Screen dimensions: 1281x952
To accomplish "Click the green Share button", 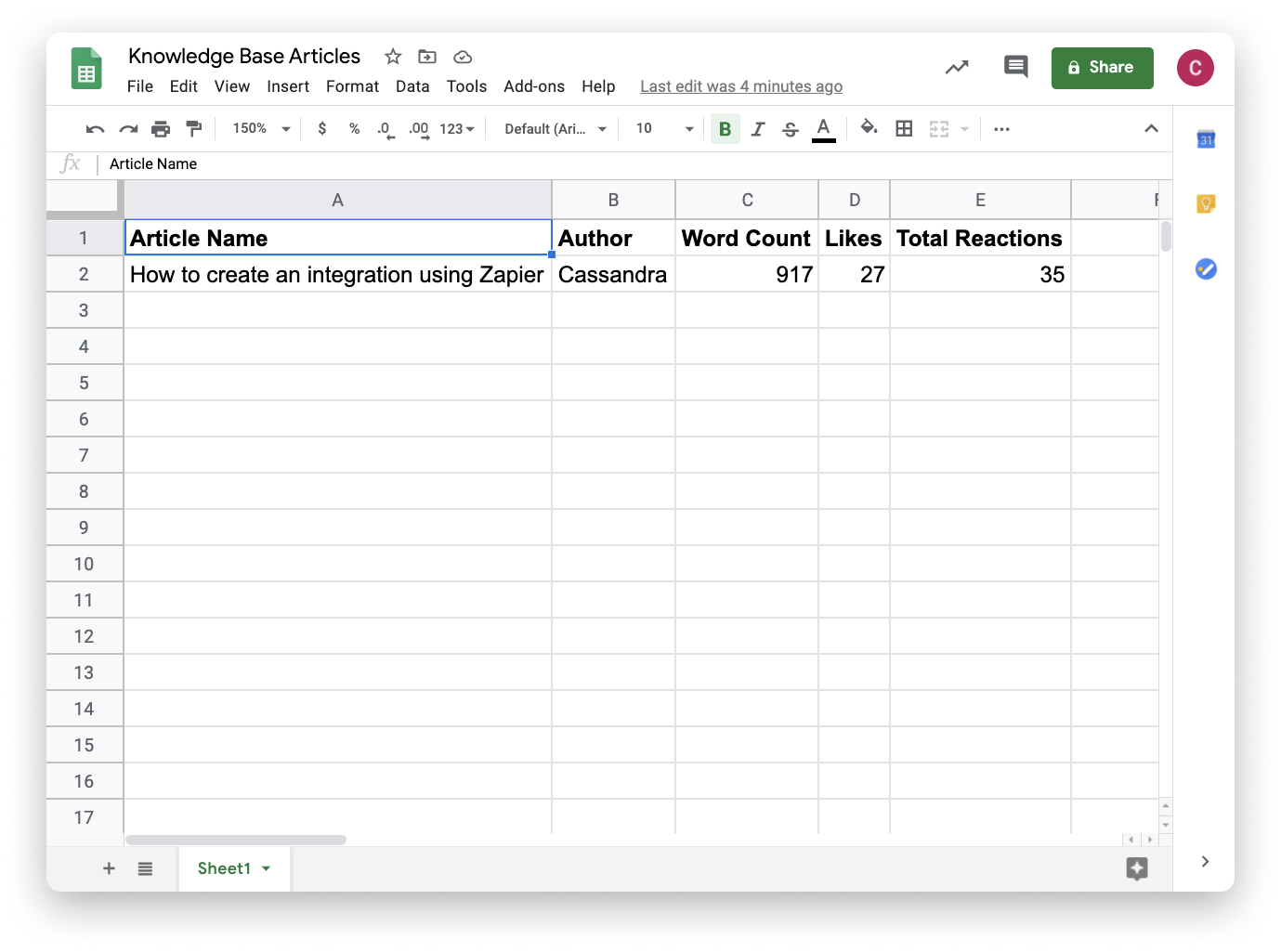I will [x=1102, y=68].
